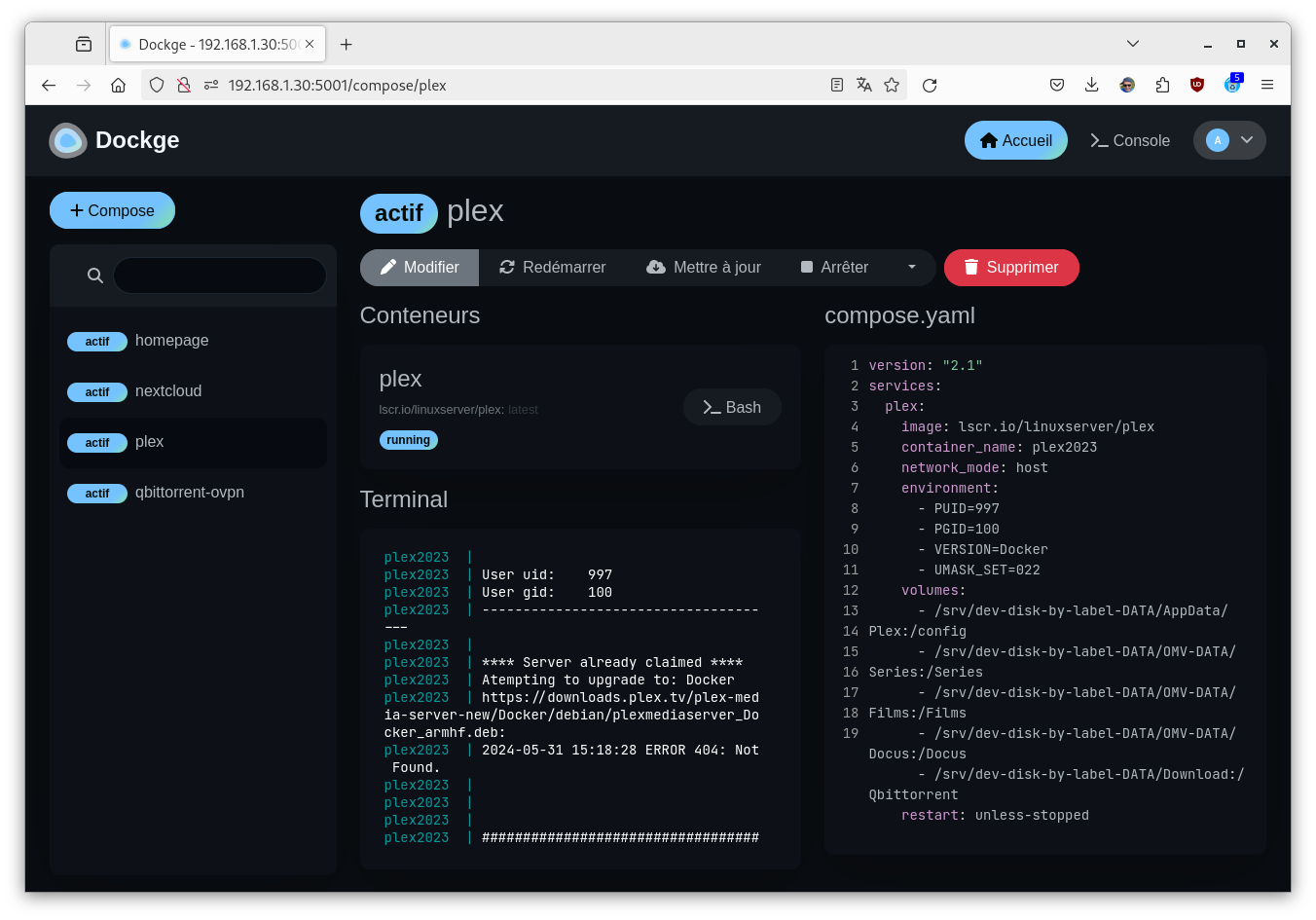Click the actif badge beside plex title
This screenshot has width=1316, height=920.
tap(399, 213)
